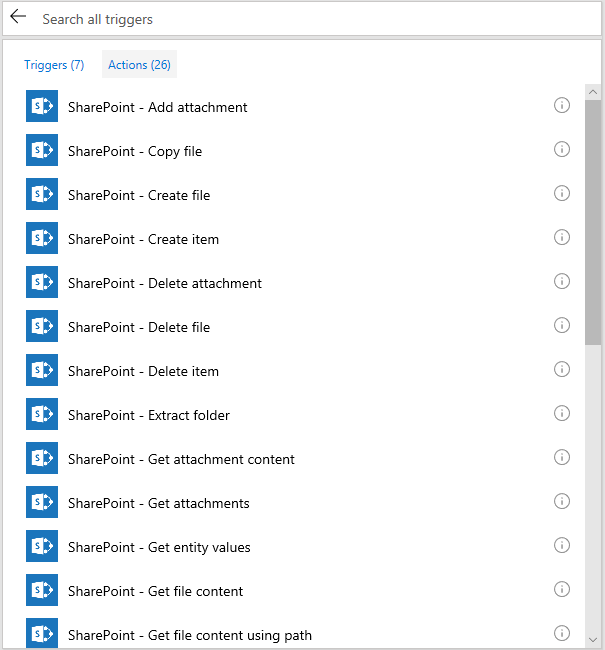605x650 pixels.
Task: Switch to the Triggers (7) tab
Action: click(54, 65)
